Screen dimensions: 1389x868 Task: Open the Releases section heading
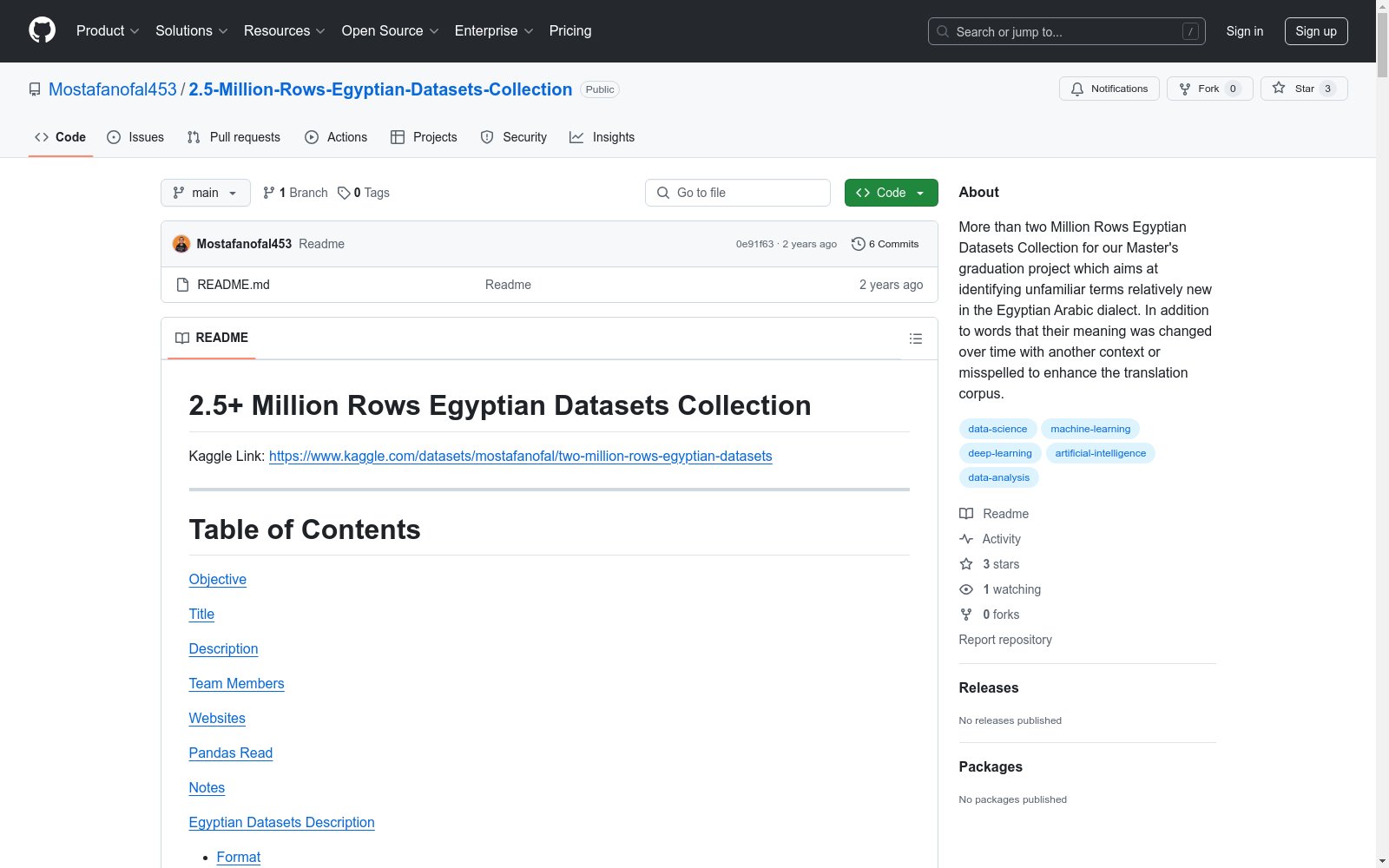point(989,687)
